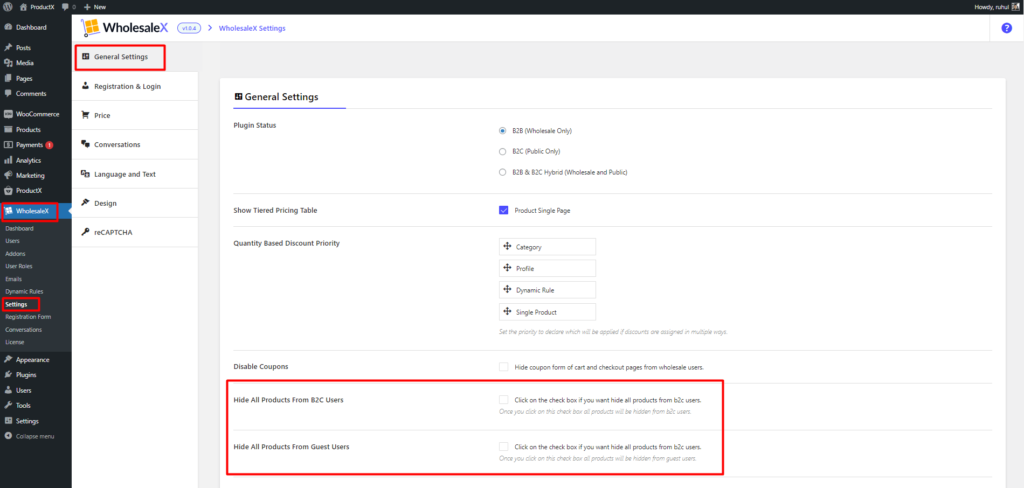Open the Addons submenu
The image size is (1024, 488).
tap(15, 253)
